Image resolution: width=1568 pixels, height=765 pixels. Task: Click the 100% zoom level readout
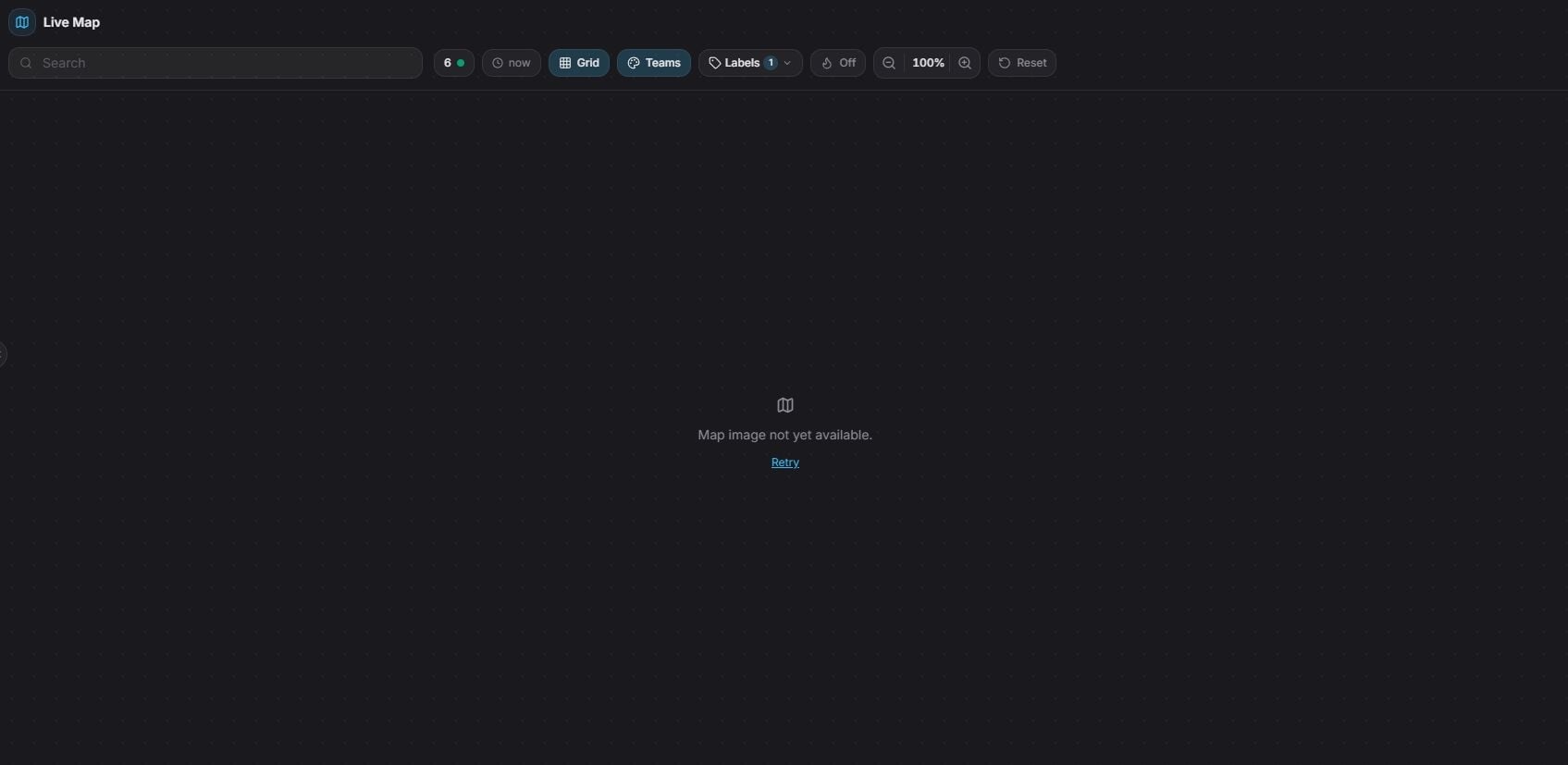(x=928, y=63)
